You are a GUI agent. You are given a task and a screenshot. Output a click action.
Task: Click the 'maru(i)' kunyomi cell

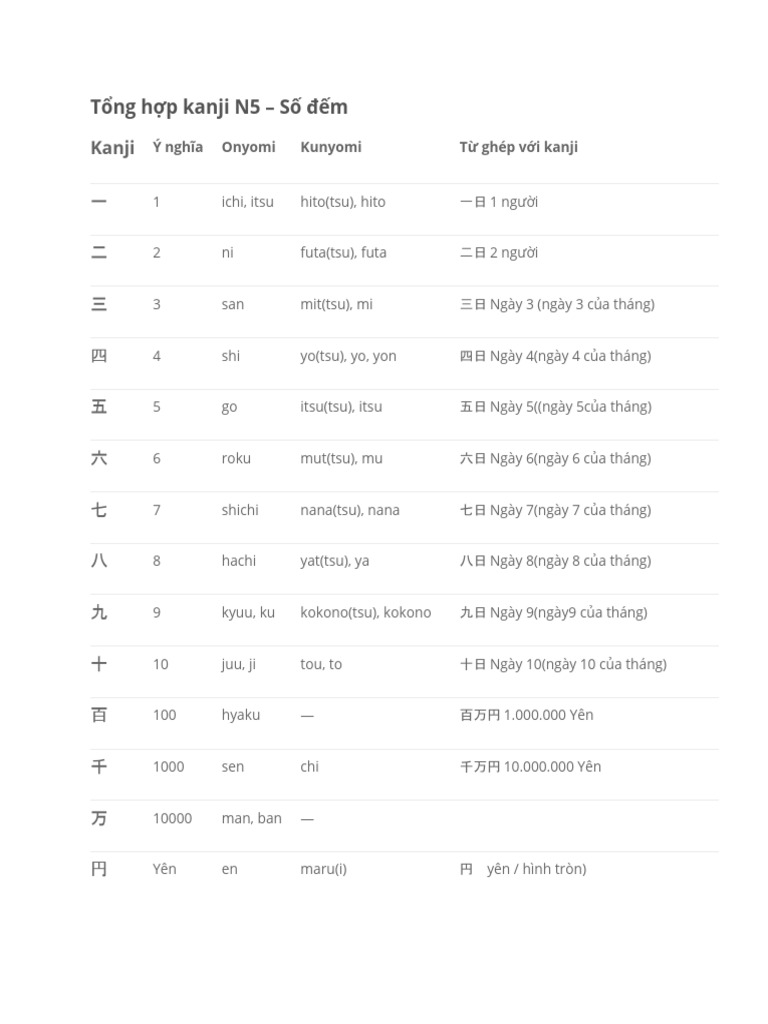pyautogui.click(x=323, y=869)
